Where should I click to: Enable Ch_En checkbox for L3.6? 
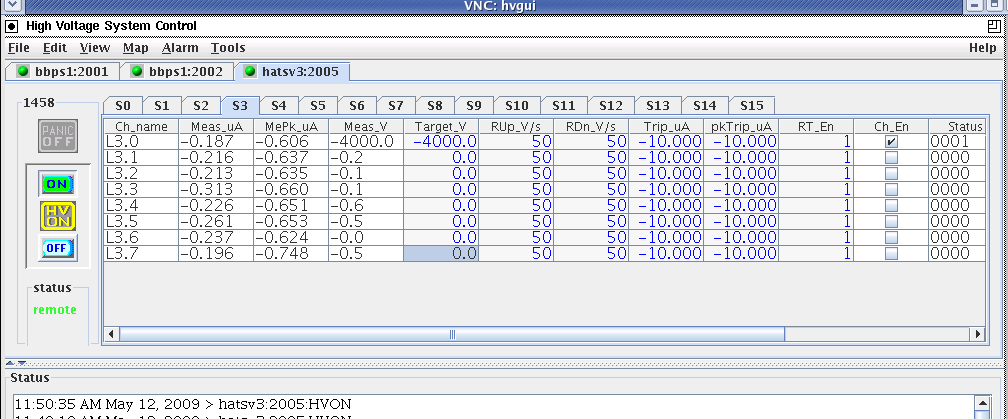[891, 238]
